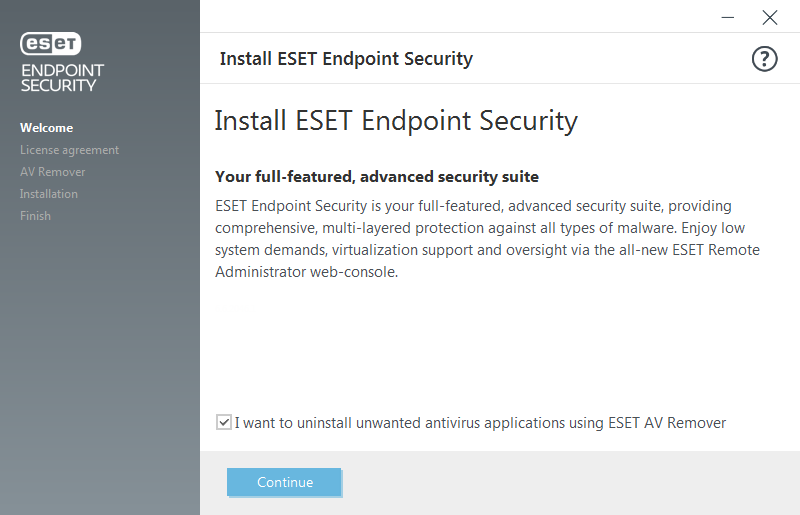Select the AV Remover sidebar step
The image size is (800, 515).
53,172
